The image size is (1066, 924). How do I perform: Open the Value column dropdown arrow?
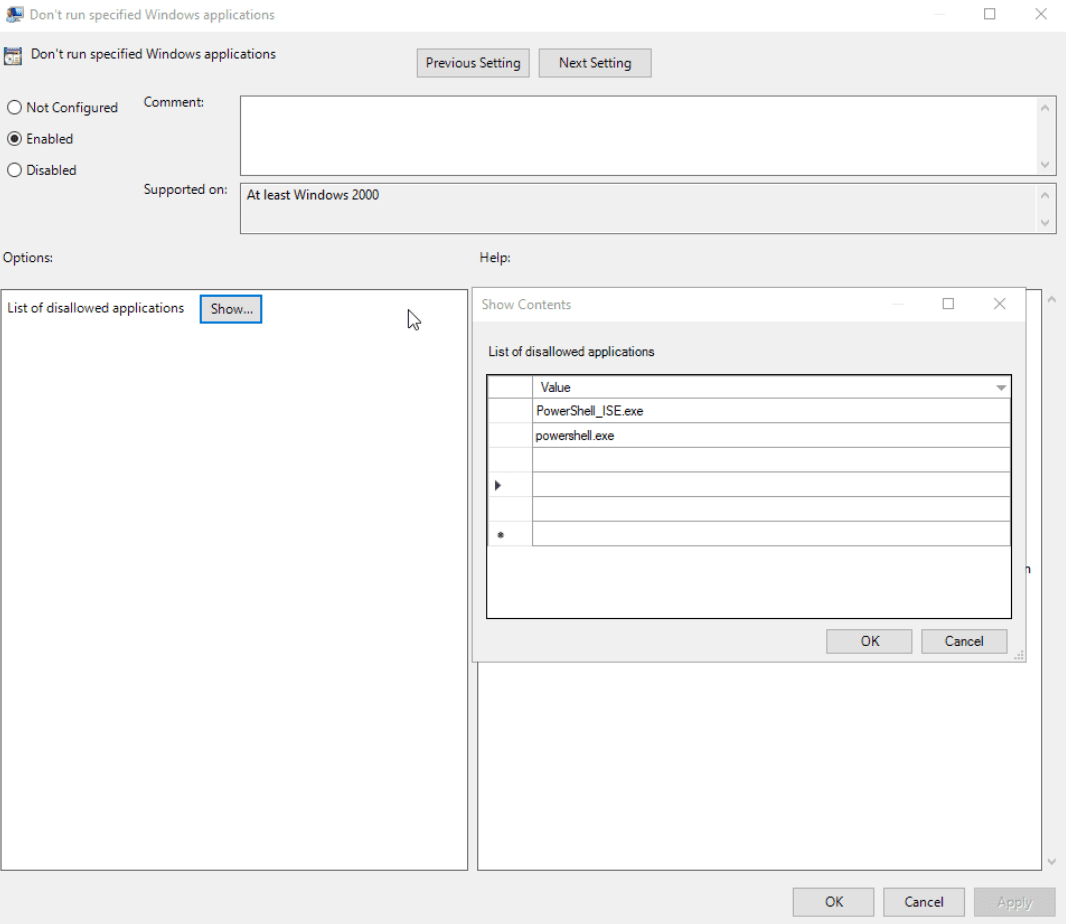coord(1001,388)
